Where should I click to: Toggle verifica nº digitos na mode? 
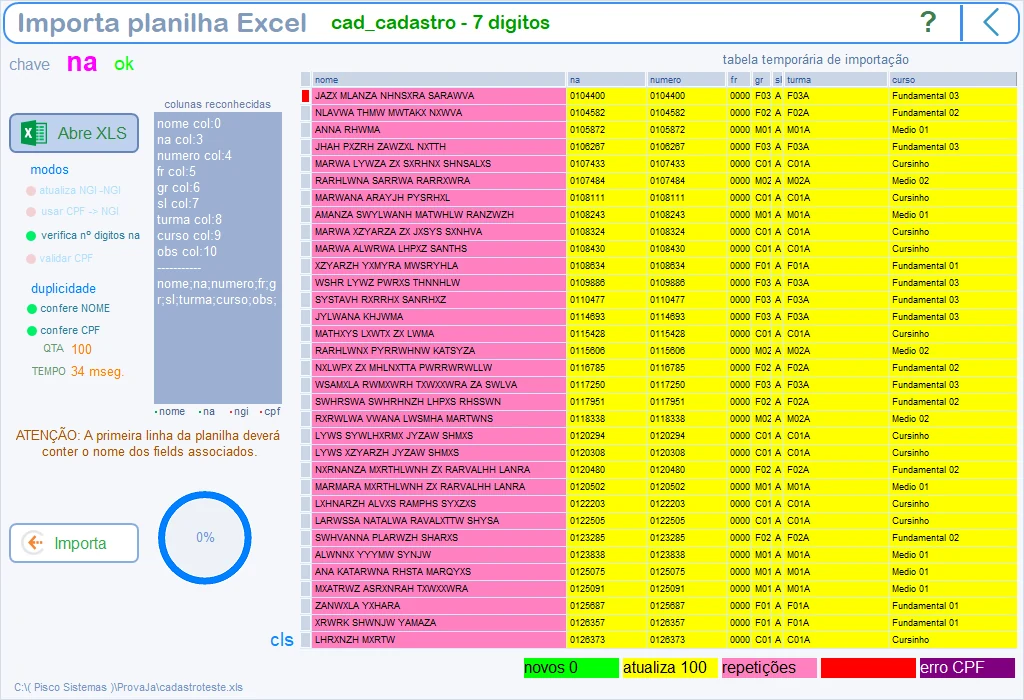pos(83,235)
